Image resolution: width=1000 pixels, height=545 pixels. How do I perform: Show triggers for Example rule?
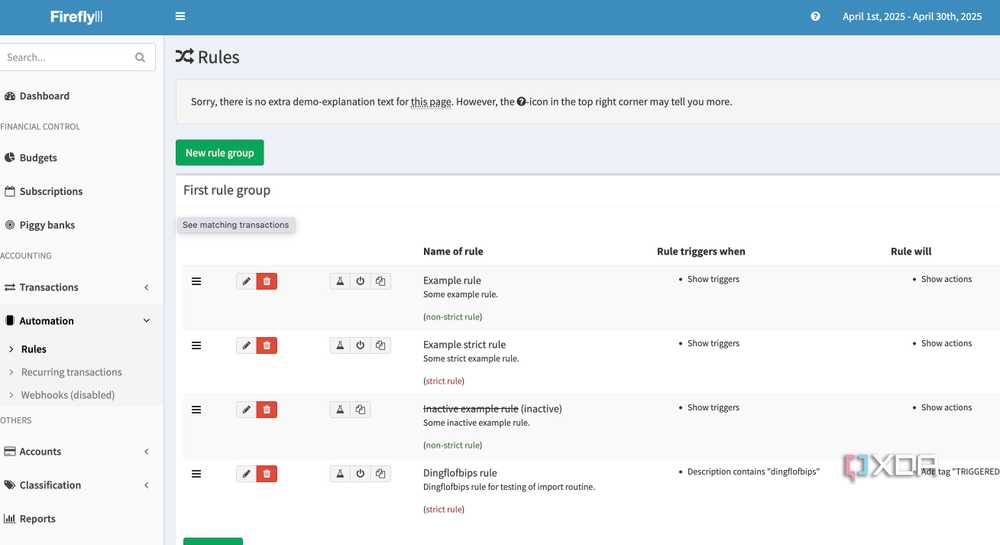tap(713, 279)
